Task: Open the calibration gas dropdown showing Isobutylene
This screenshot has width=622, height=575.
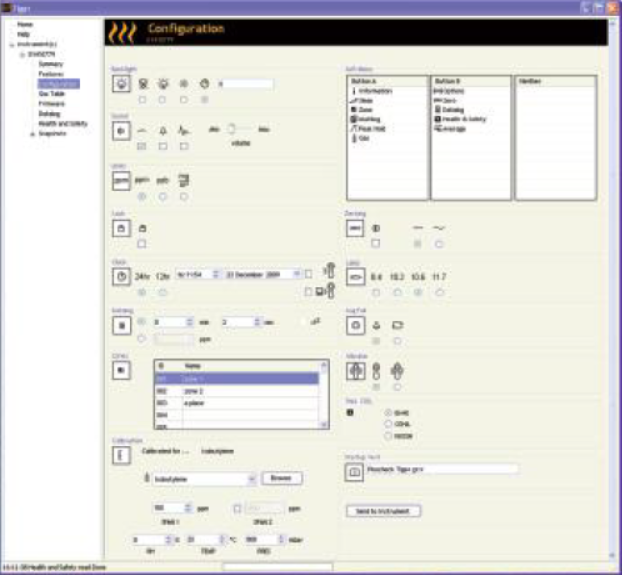Action: point(251,479)
